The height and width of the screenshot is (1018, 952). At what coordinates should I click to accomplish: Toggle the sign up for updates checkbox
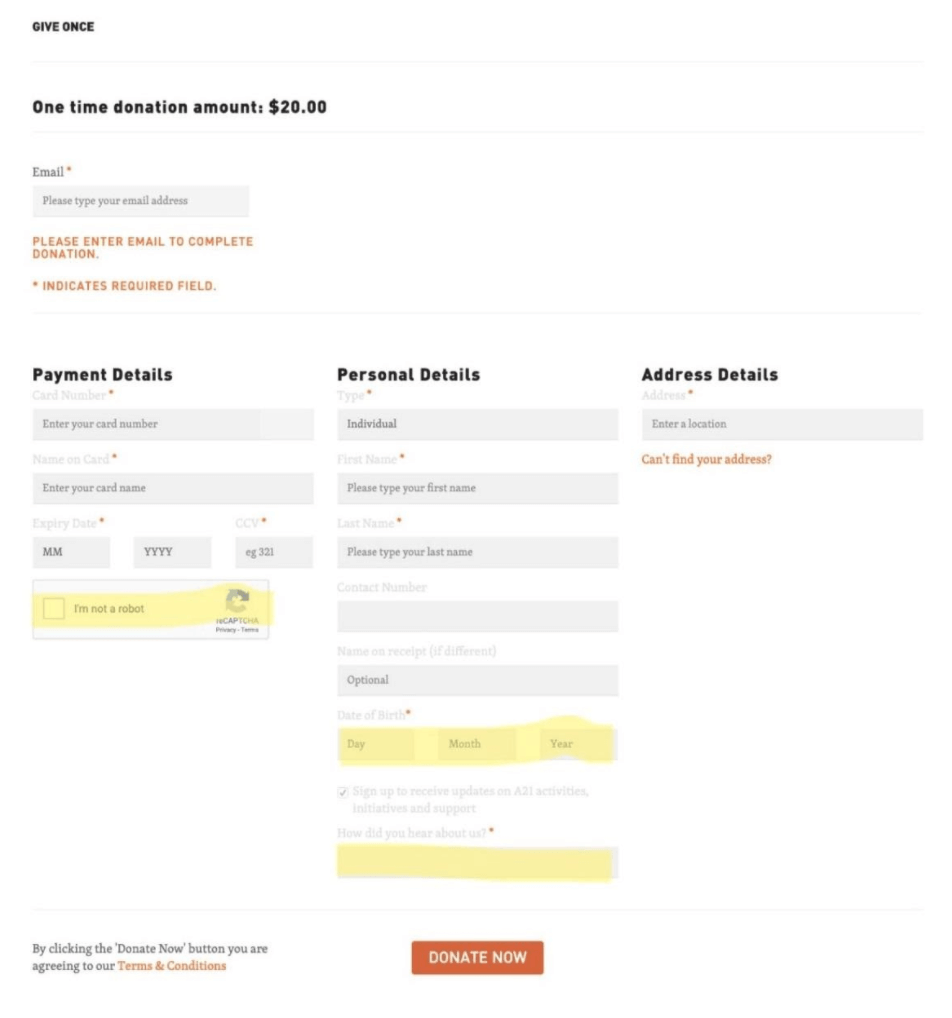point(343,792)
